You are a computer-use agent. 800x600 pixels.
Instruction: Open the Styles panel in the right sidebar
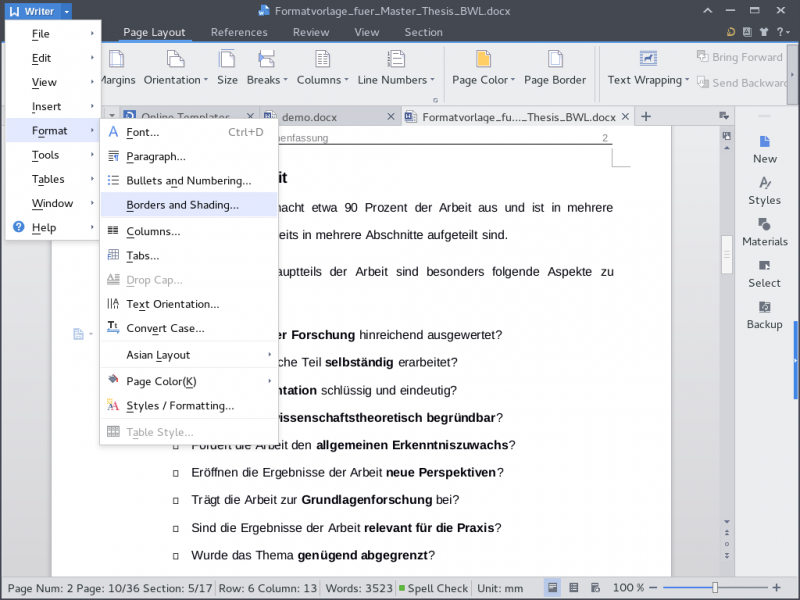click(764, 193)
